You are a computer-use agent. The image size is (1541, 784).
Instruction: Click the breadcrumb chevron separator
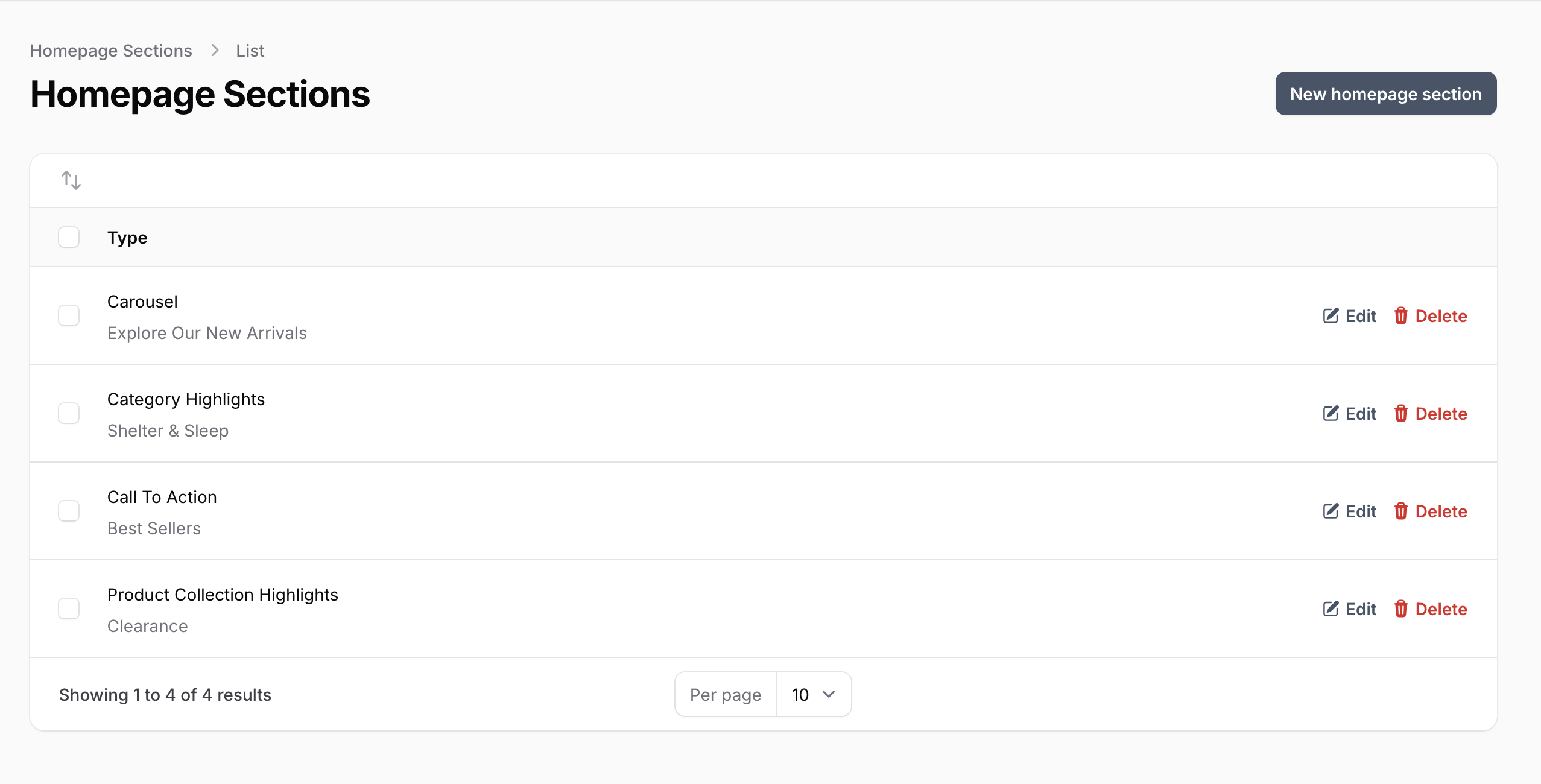pyautogui.click(x=215, y=51)
